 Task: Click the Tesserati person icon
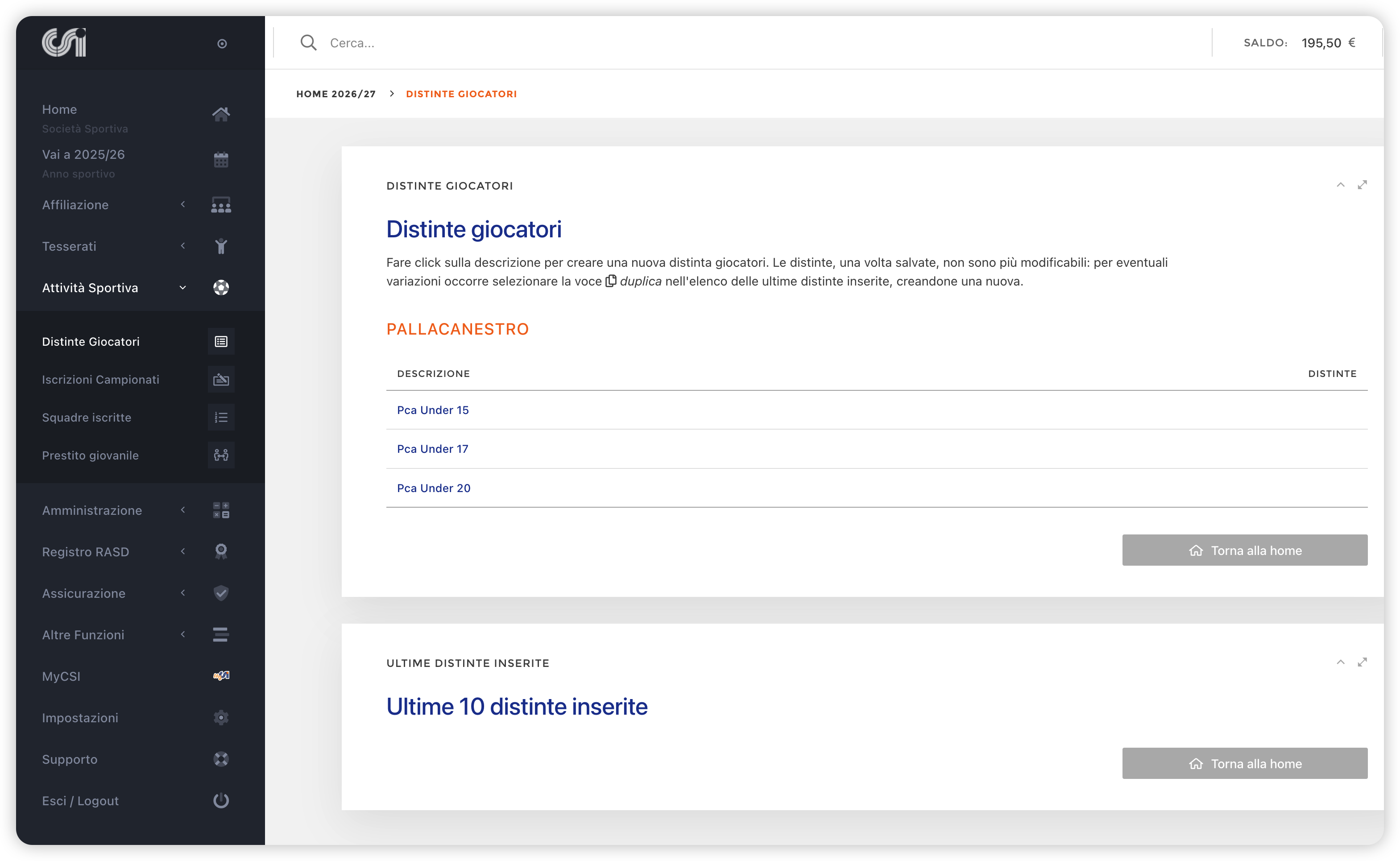tap(221, 246)
